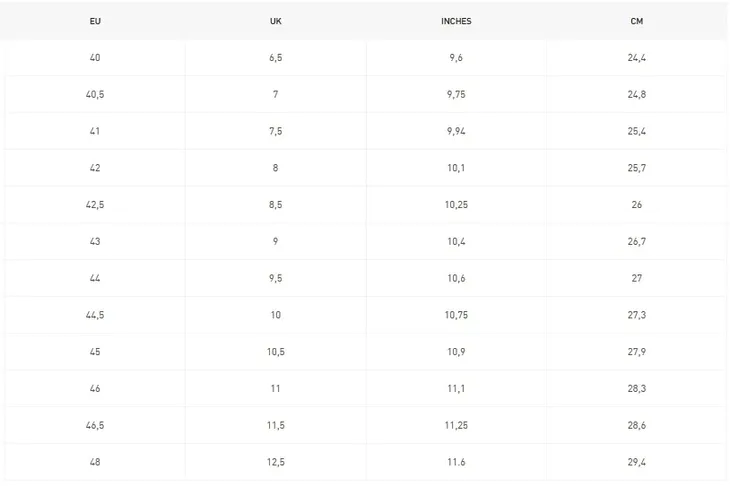Click the INCHES column header

(456, 21)
